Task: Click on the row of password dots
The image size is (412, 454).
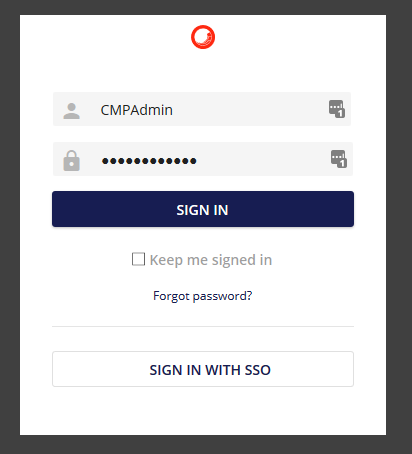Action: point(149,161)
